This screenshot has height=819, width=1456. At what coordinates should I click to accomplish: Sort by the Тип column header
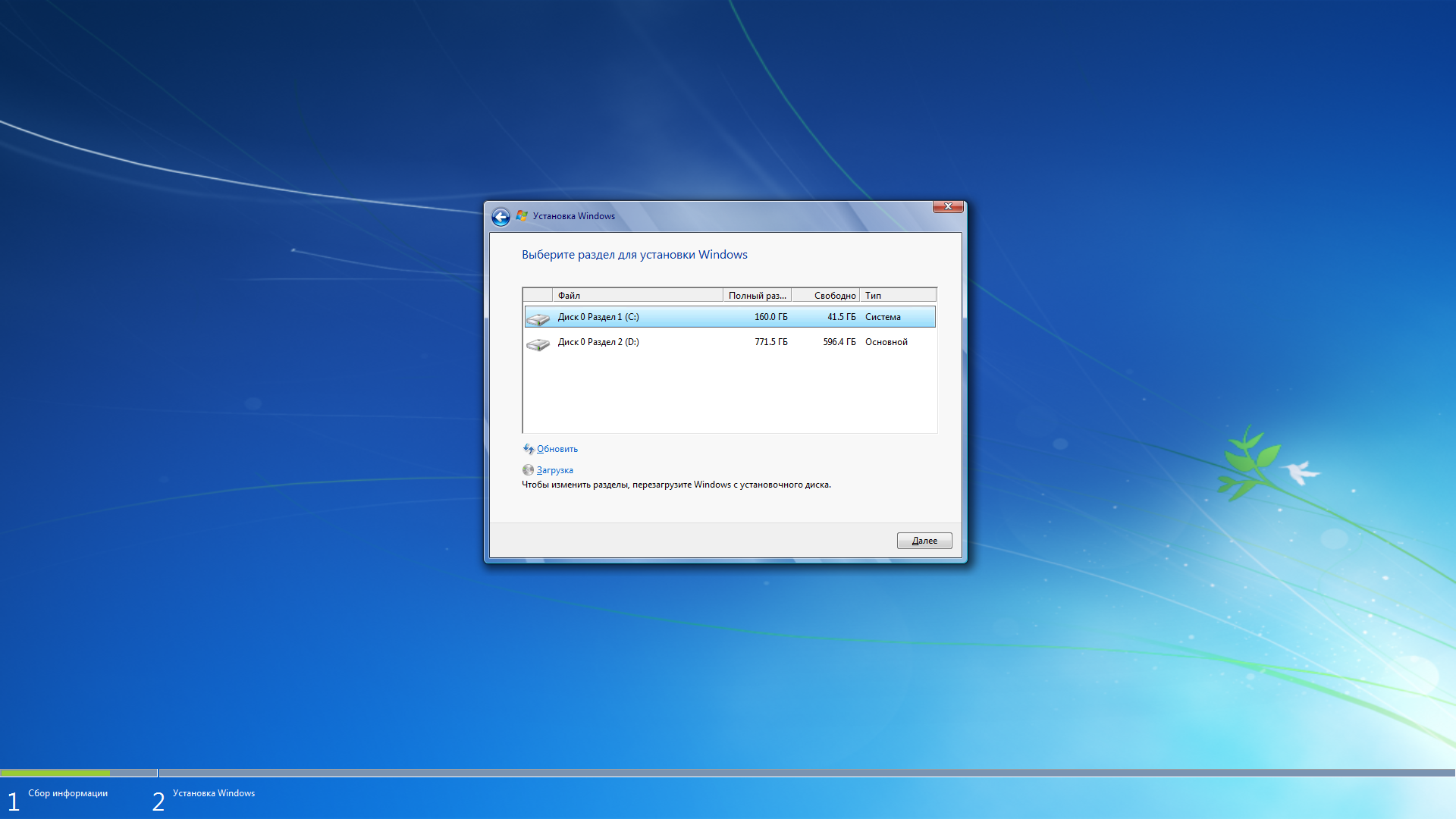898,296
